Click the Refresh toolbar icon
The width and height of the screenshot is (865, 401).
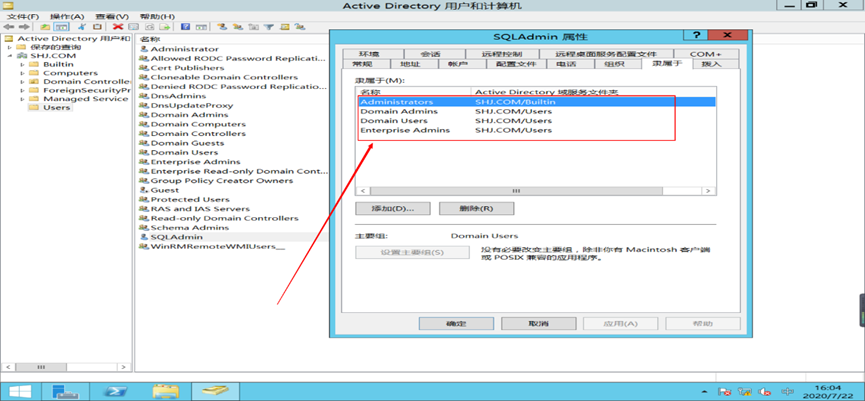149,26
